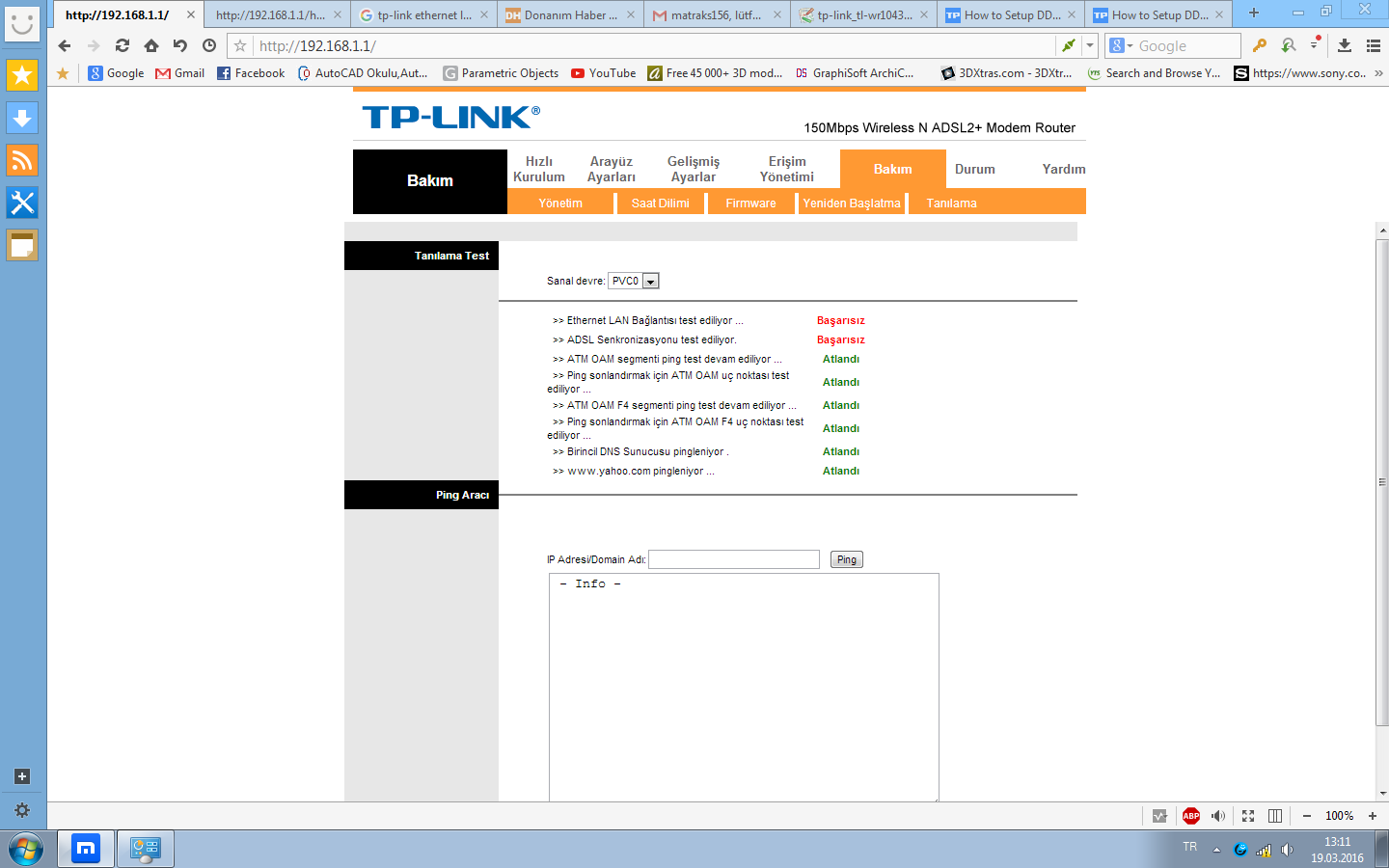The height and width of the screenshot is (868, 1389).
Task: Open the taskbar volume control
Action: (1287, 850)
